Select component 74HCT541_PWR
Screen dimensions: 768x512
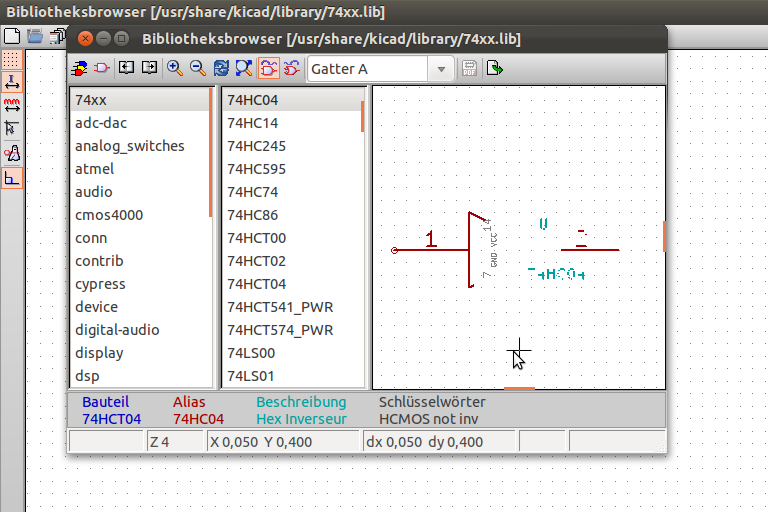pyautogui.click(x=292, y=307)
